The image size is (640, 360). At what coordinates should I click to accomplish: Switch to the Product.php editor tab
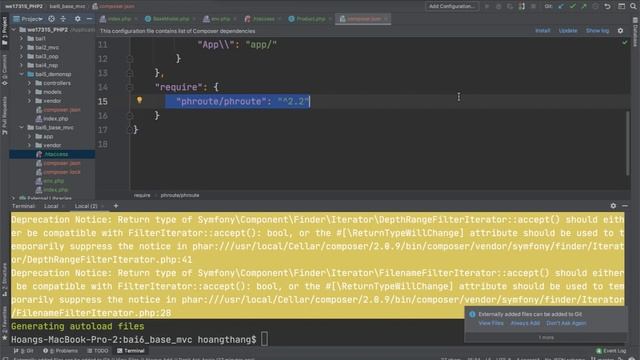tap(310, 19)
